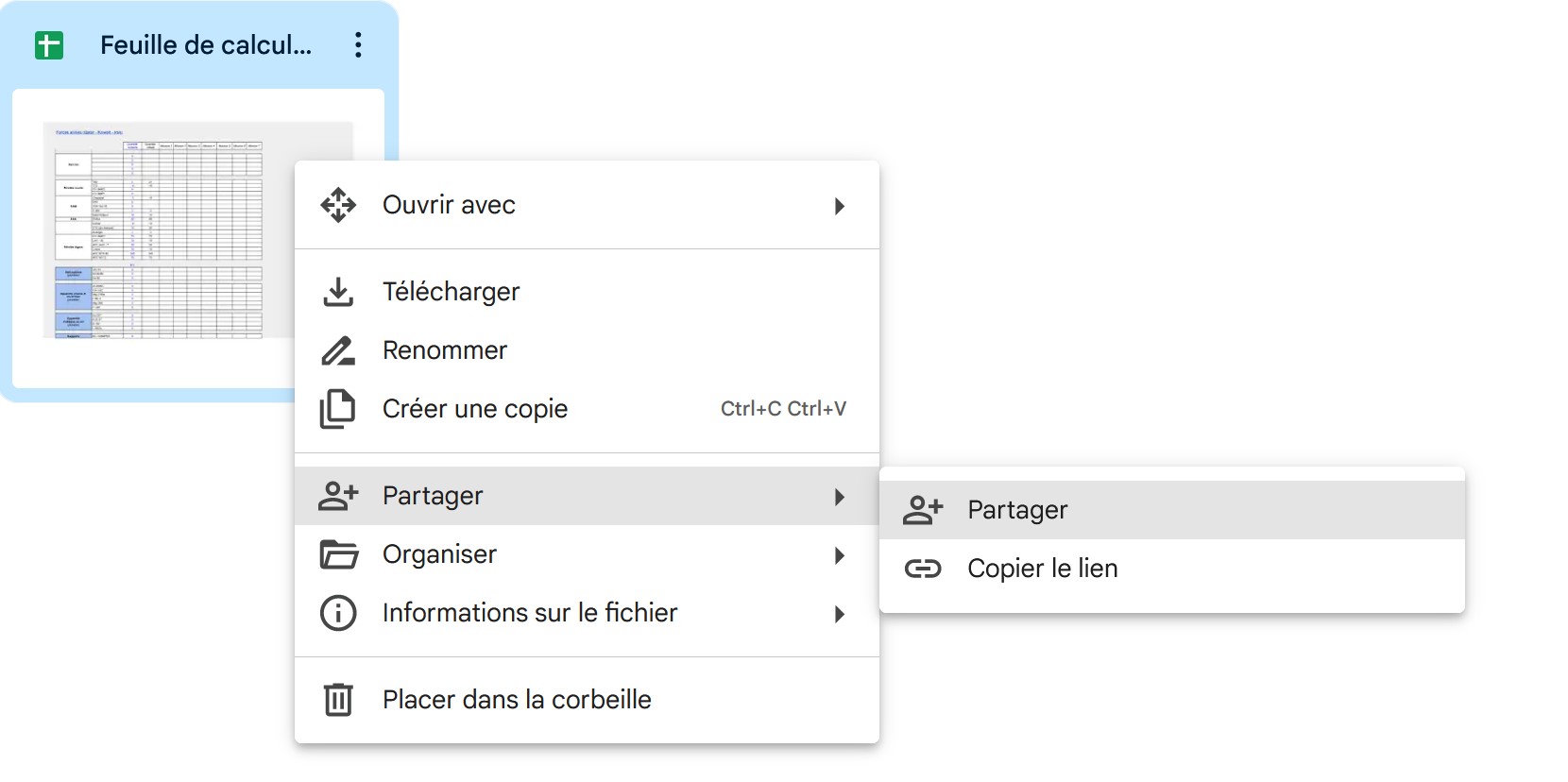Choose Renommer from context menu
Image resolution: width=1568 pixels, height=782 pixels.
click(x=587, y=350)
